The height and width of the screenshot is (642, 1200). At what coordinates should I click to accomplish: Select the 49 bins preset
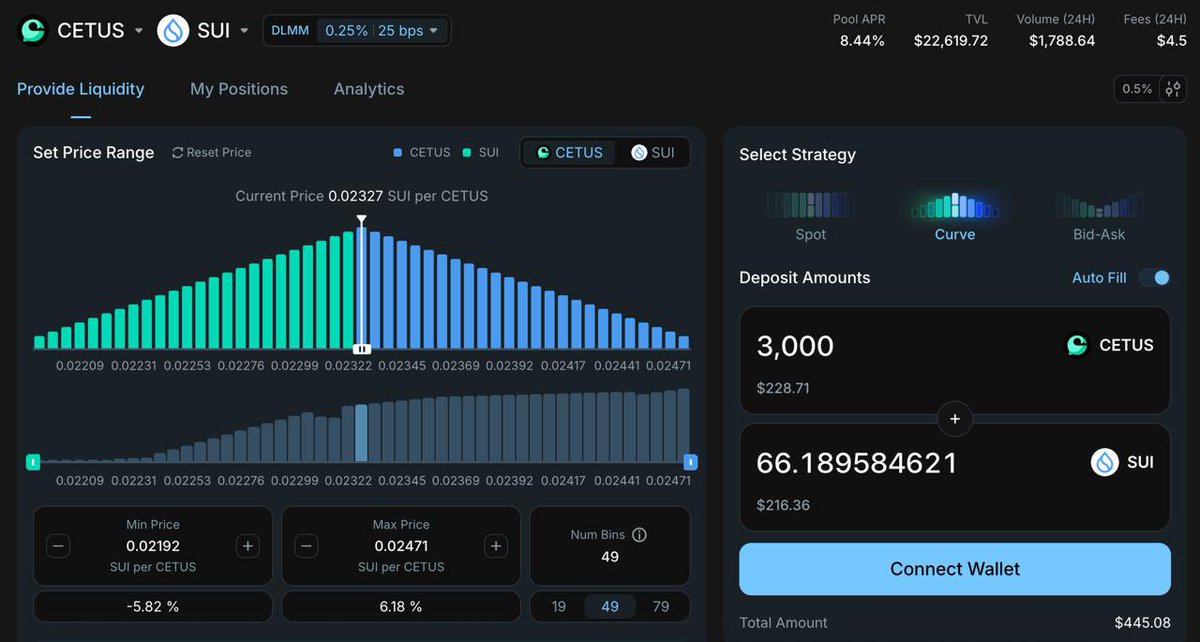click(610, 606)
